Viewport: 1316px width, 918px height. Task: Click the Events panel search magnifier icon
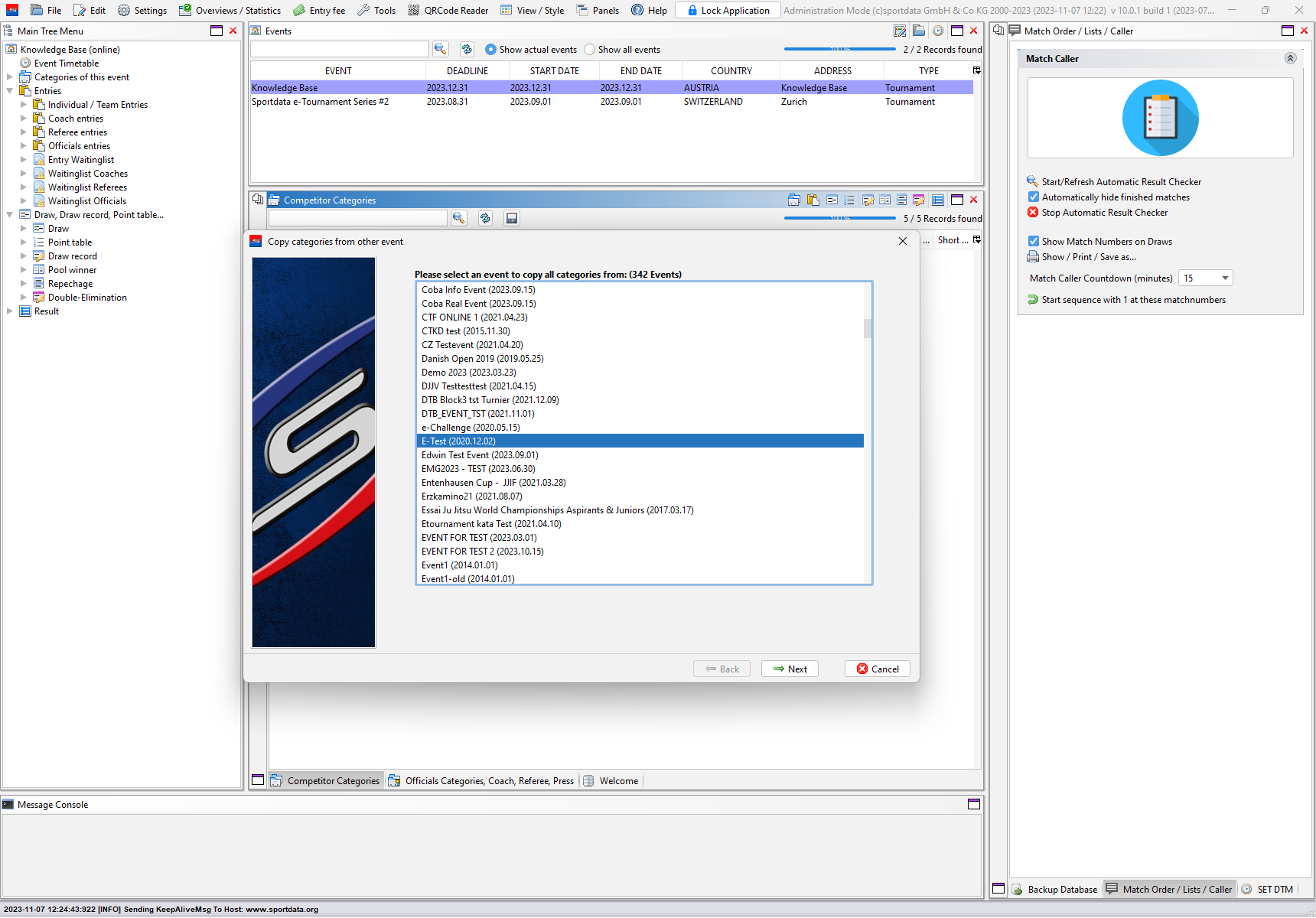point(441,49)
